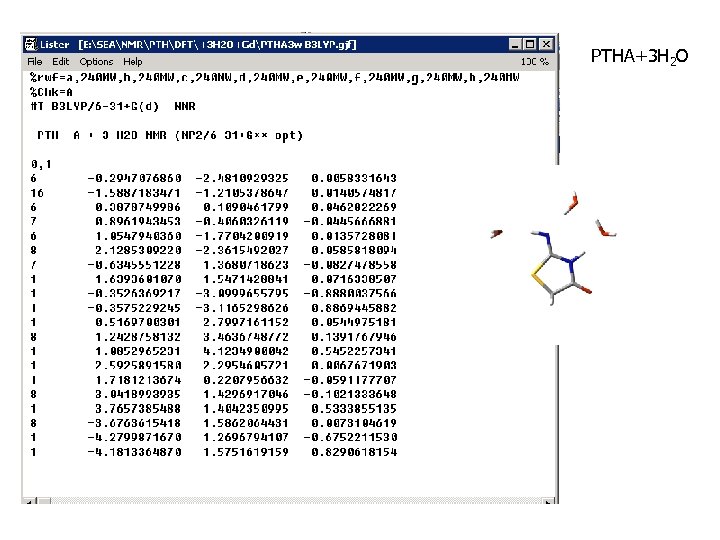Click the value 0.1090461799

tap(246, 207)
